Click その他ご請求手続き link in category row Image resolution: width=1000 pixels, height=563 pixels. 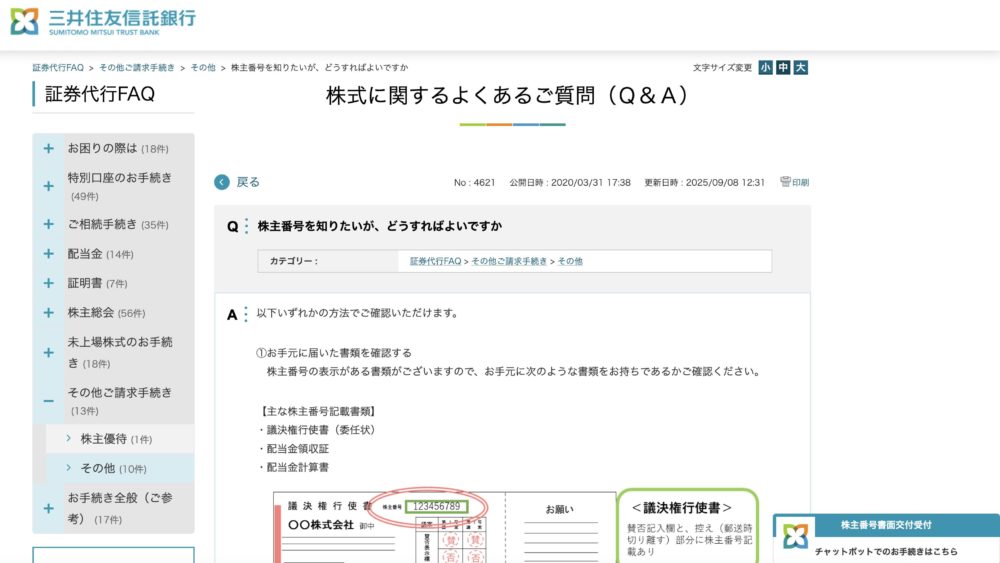pyautogui.click(x=509, y=261)
